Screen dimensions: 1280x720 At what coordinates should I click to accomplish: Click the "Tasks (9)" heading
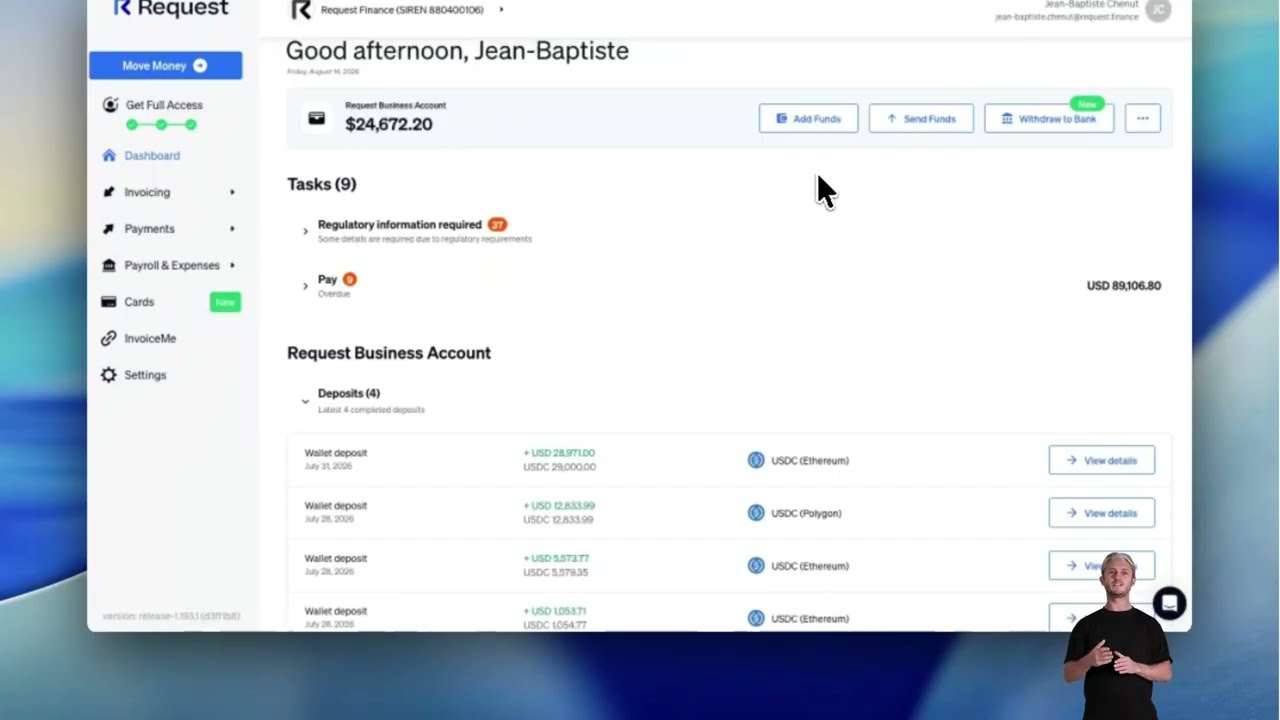(322, 184)
